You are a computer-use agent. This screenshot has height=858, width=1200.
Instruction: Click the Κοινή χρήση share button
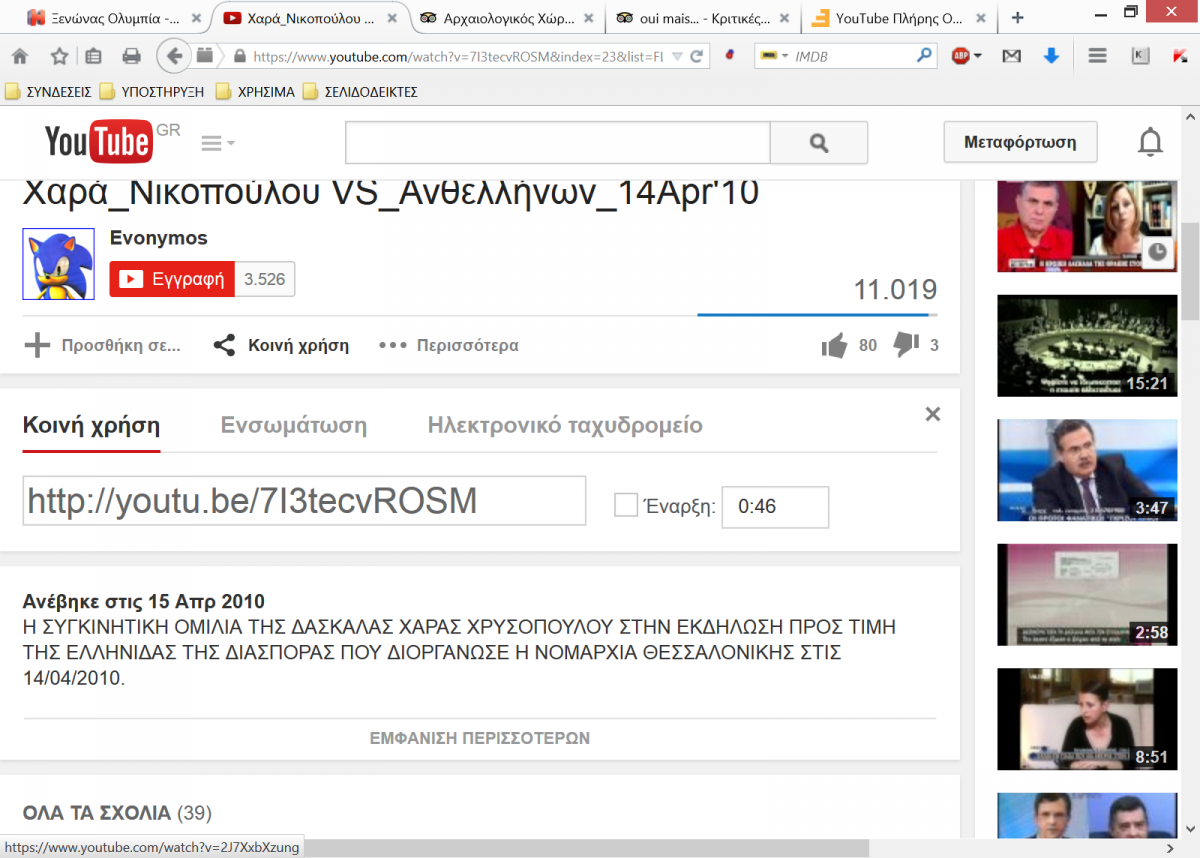(281, 346)
